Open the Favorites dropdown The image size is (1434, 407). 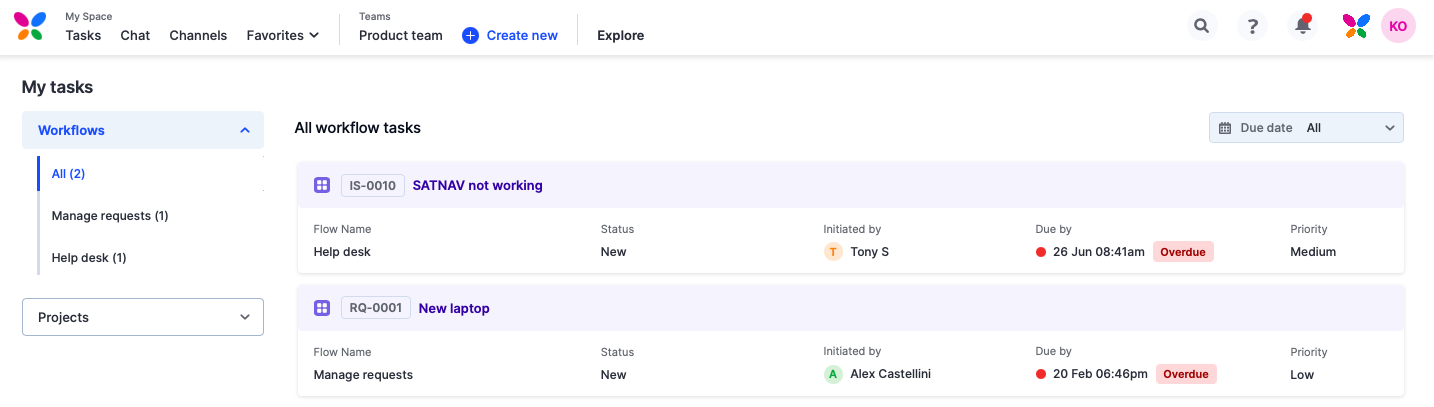click(283, 35)
